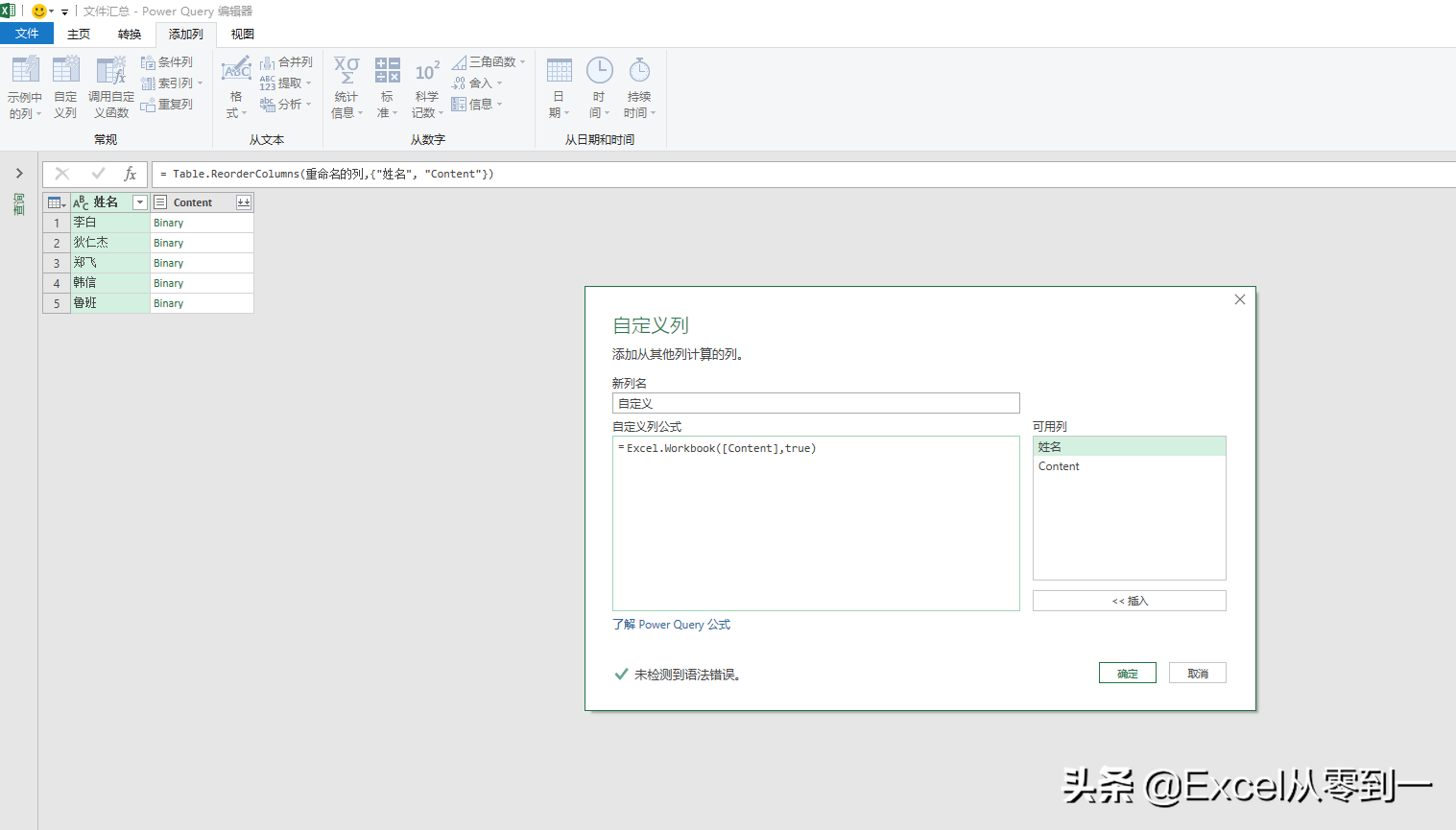Click the 确定 button in the dialog
The image size is (1456, 830).
coord(1128,674)
